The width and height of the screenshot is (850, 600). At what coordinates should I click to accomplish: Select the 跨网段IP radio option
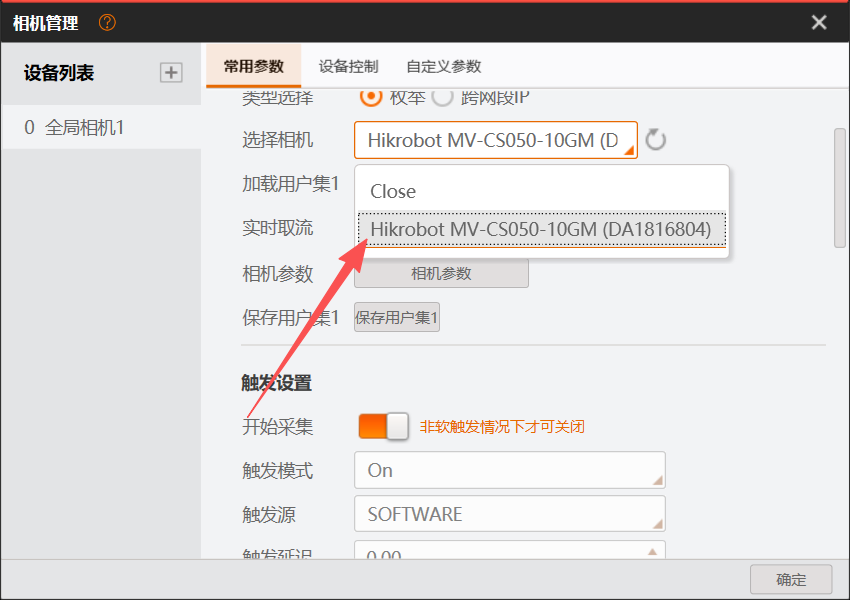442,97
